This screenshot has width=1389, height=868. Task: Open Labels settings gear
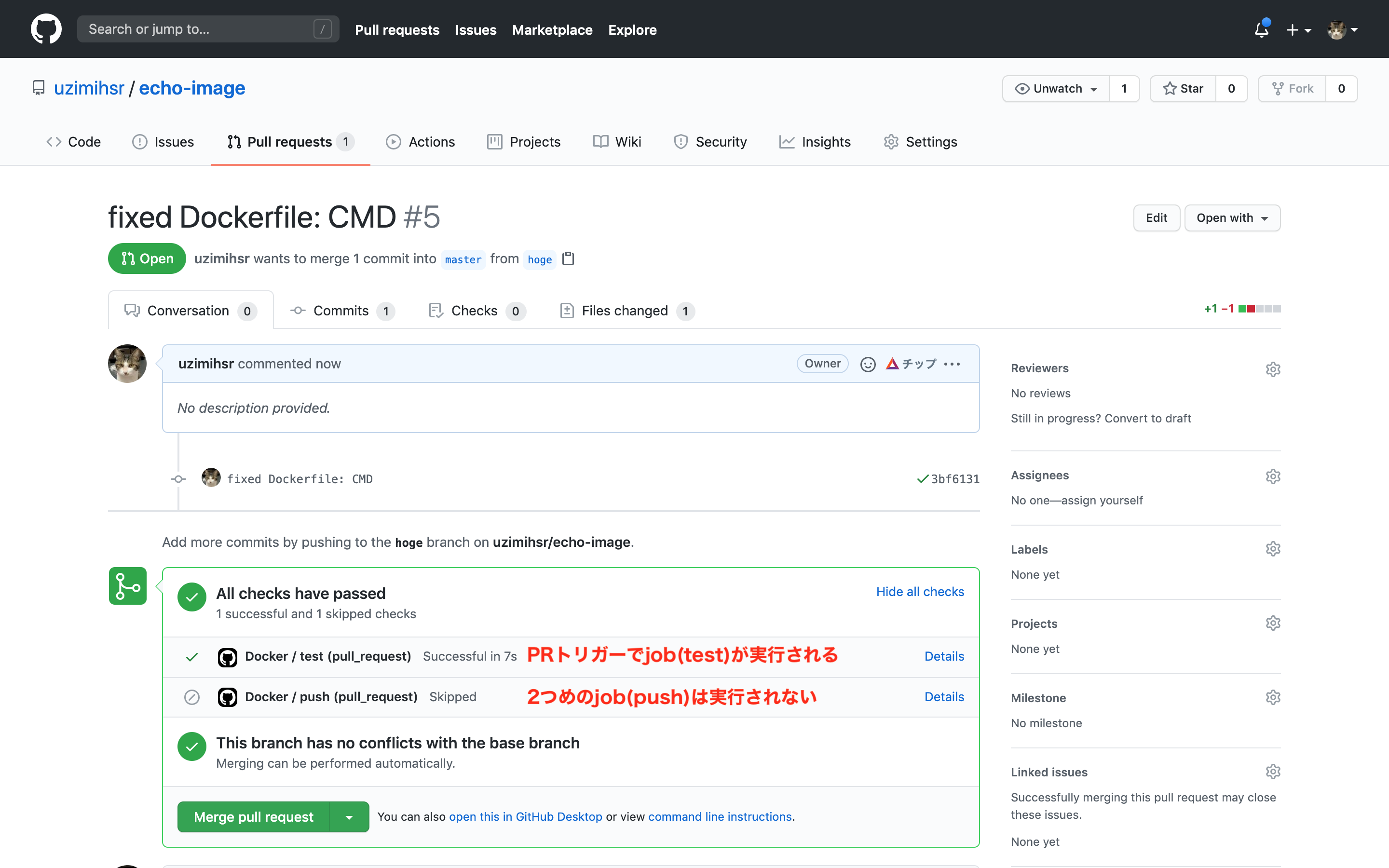pos(1272,549)
